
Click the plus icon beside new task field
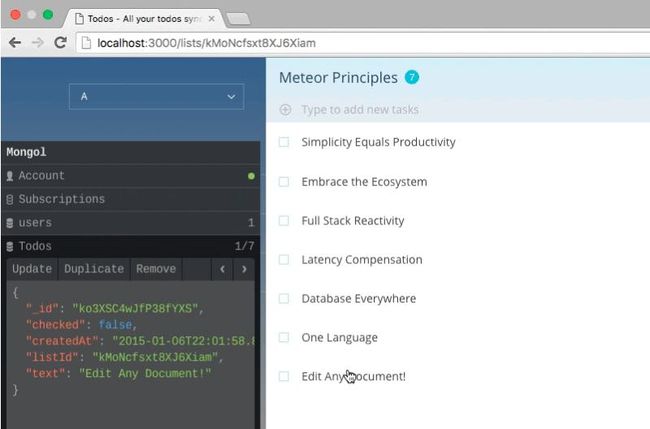pos(285,109)
